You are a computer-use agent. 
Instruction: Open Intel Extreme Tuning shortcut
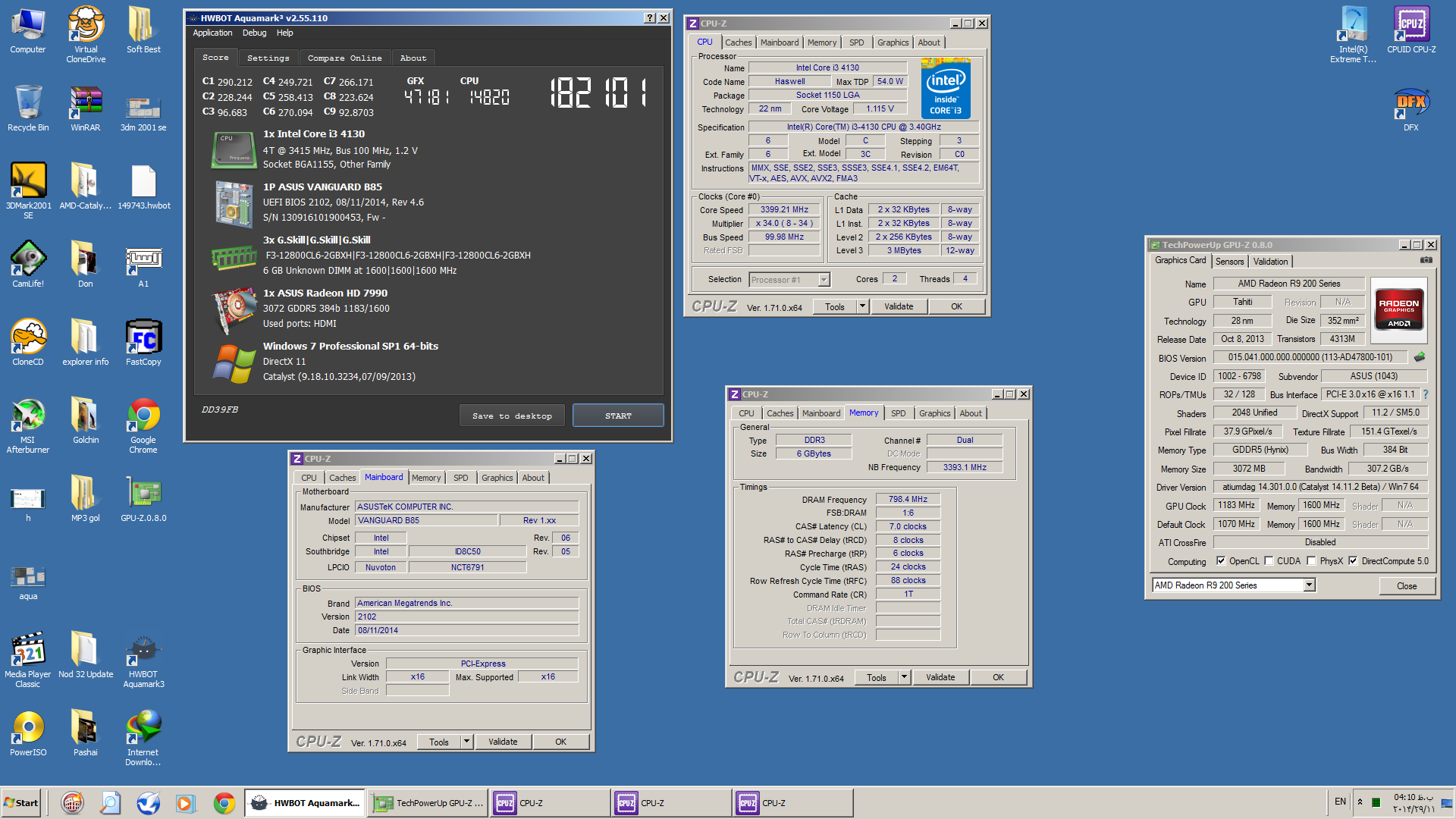click(x=1354, y=34)
